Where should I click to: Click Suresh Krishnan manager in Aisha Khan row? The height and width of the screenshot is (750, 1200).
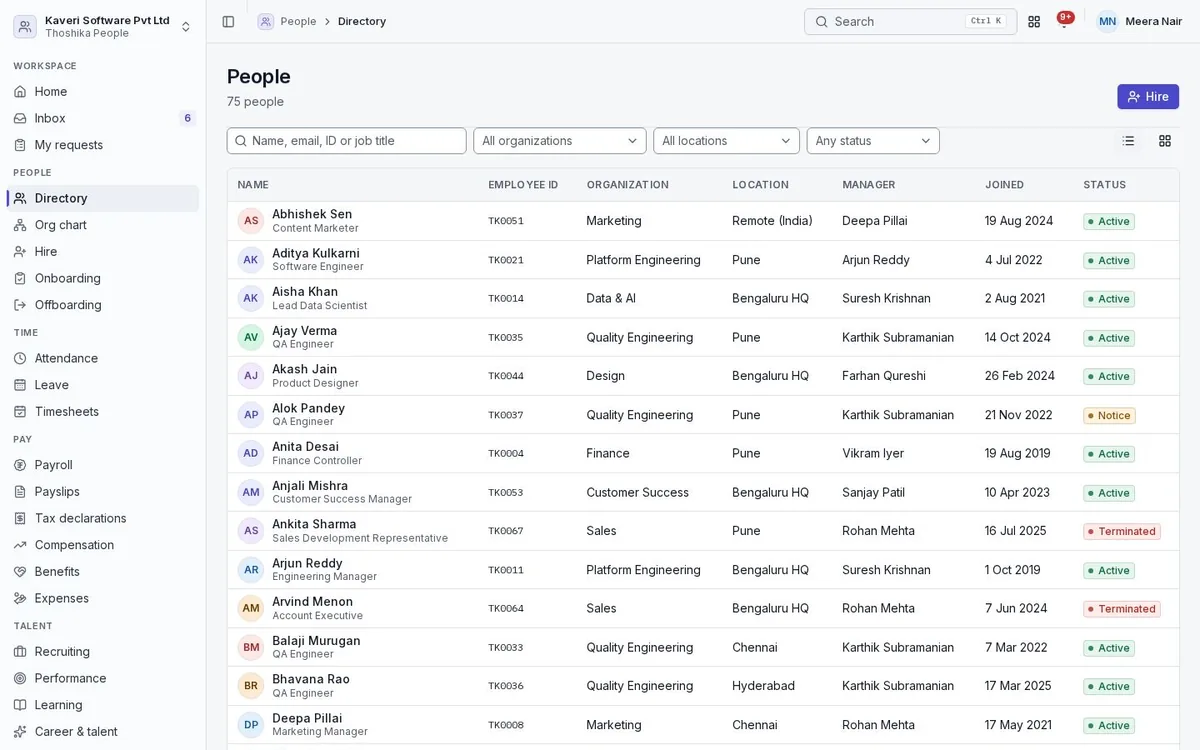coord(886,298)
